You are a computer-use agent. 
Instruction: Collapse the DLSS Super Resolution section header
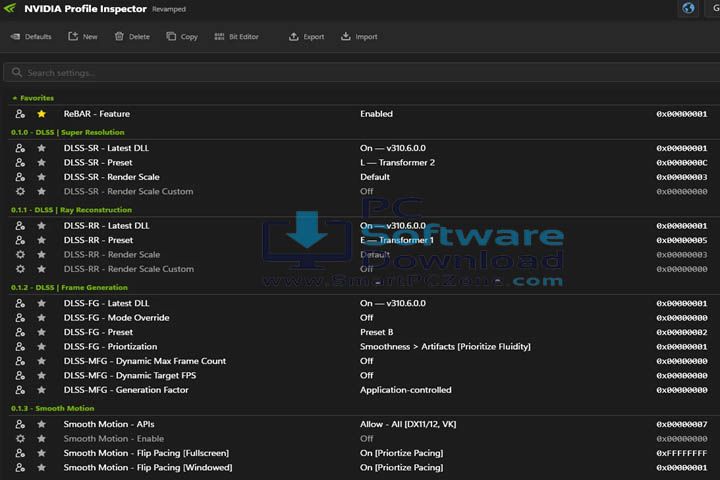click(x=68, y=132)
